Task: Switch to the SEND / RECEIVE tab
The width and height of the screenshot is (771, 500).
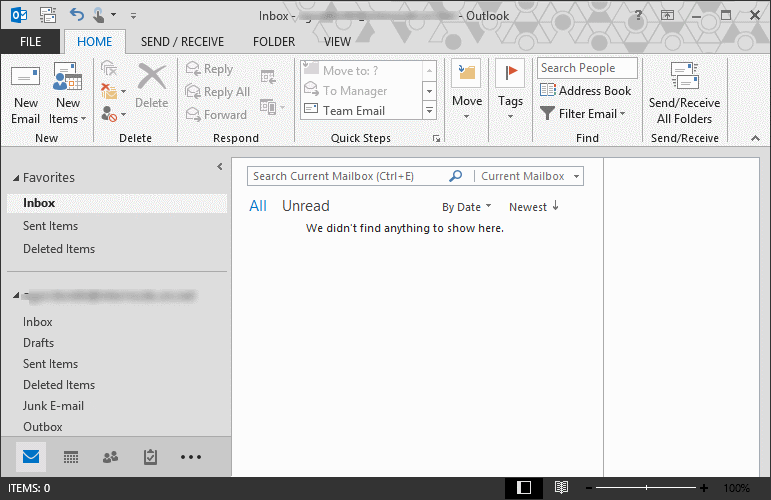Action: (x=182, y=42)
